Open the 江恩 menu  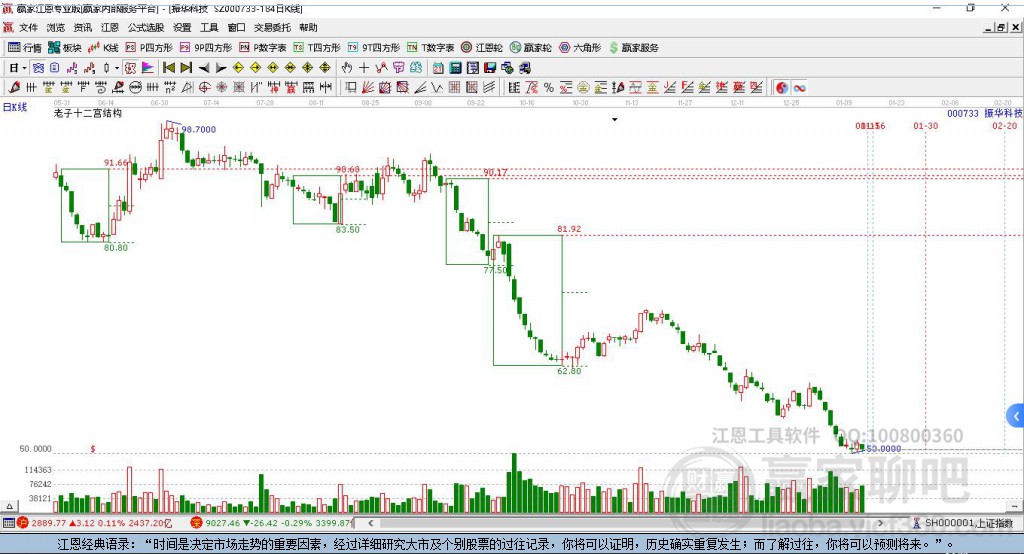[x=110, y=27]
